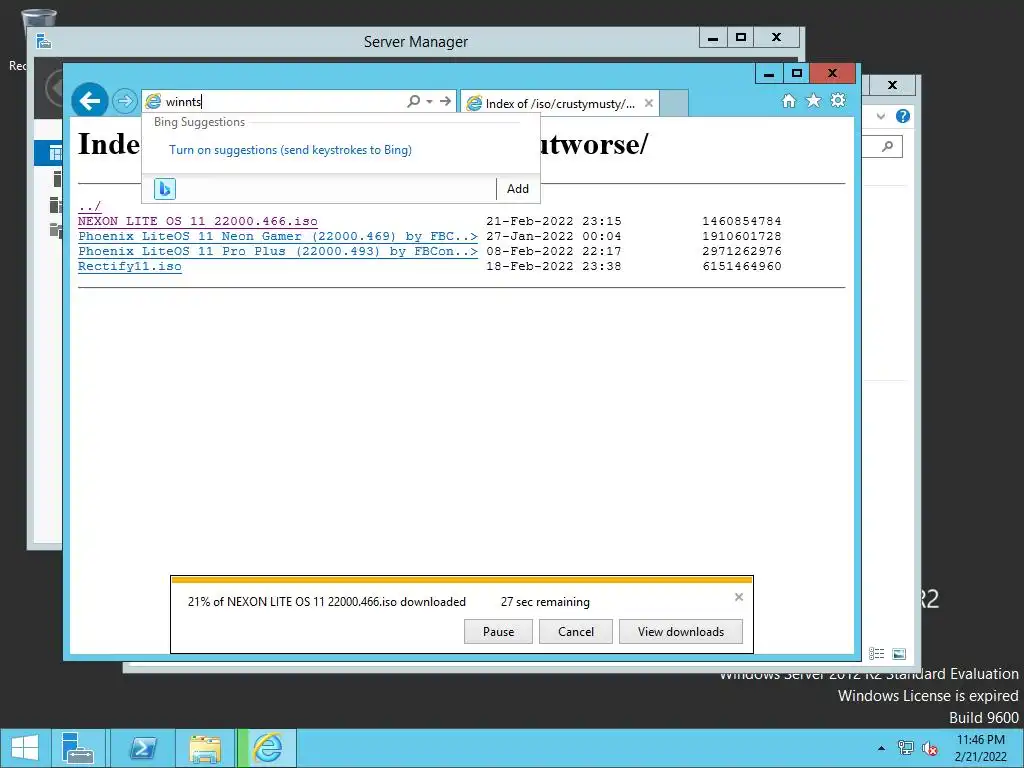Click file size 6151464960 text
1024x768 pixels.
pyautogui.click(x=742, y=266)
